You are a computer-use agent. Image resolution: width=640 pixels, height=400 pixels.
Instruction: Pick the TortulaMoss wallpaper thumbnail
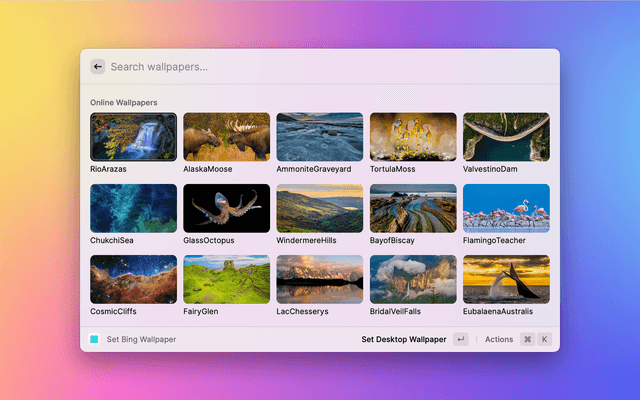pos(413,137)
